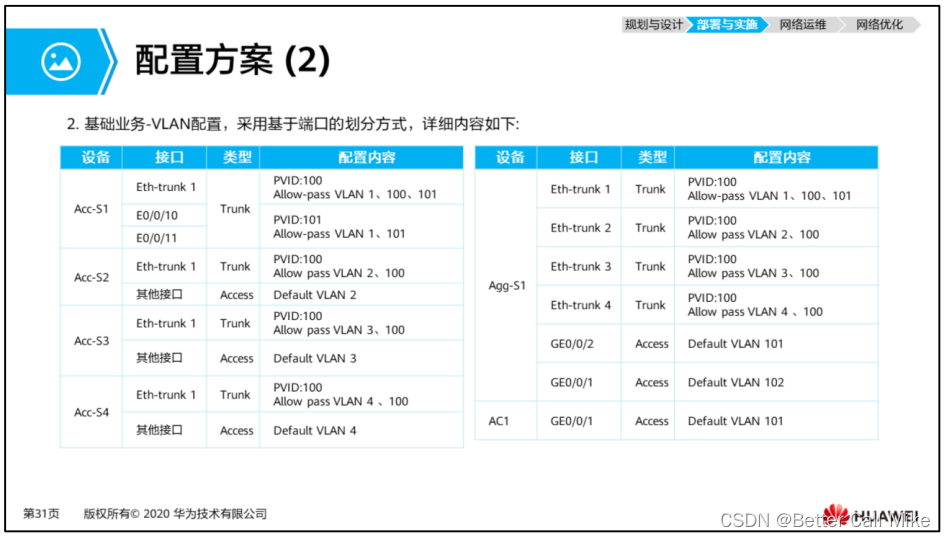Select the Acc-S3 device cell
Viewport: 945px width, 537px height.
pyautogui.click(x=91, y=341)
